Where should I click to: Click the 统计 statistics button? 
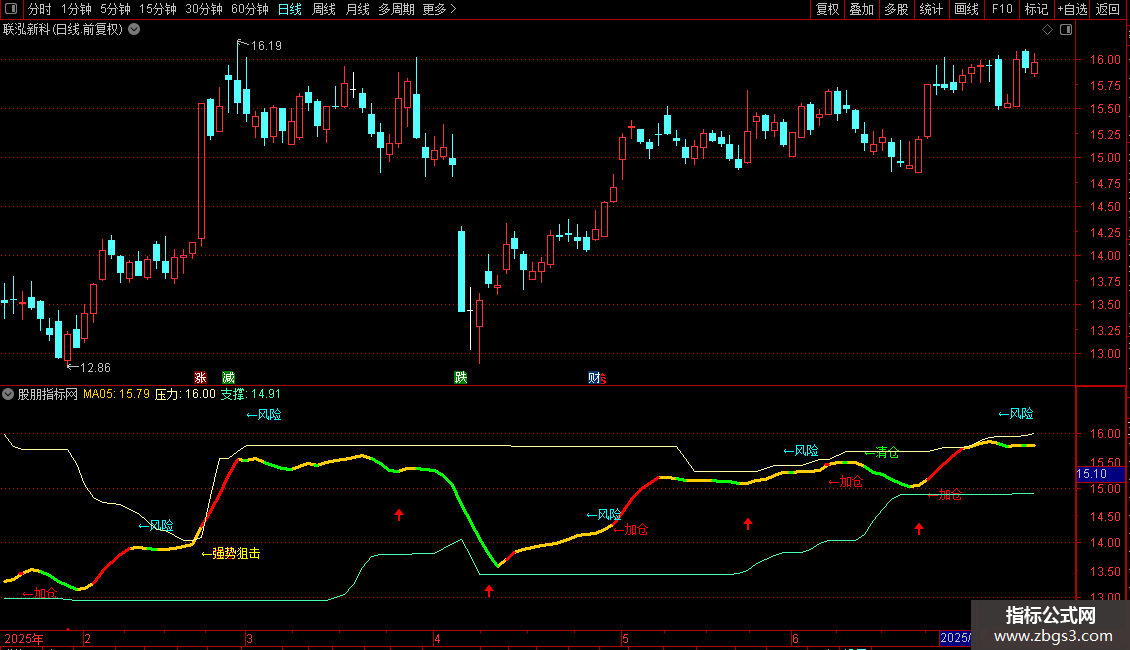tap(931, 9)
